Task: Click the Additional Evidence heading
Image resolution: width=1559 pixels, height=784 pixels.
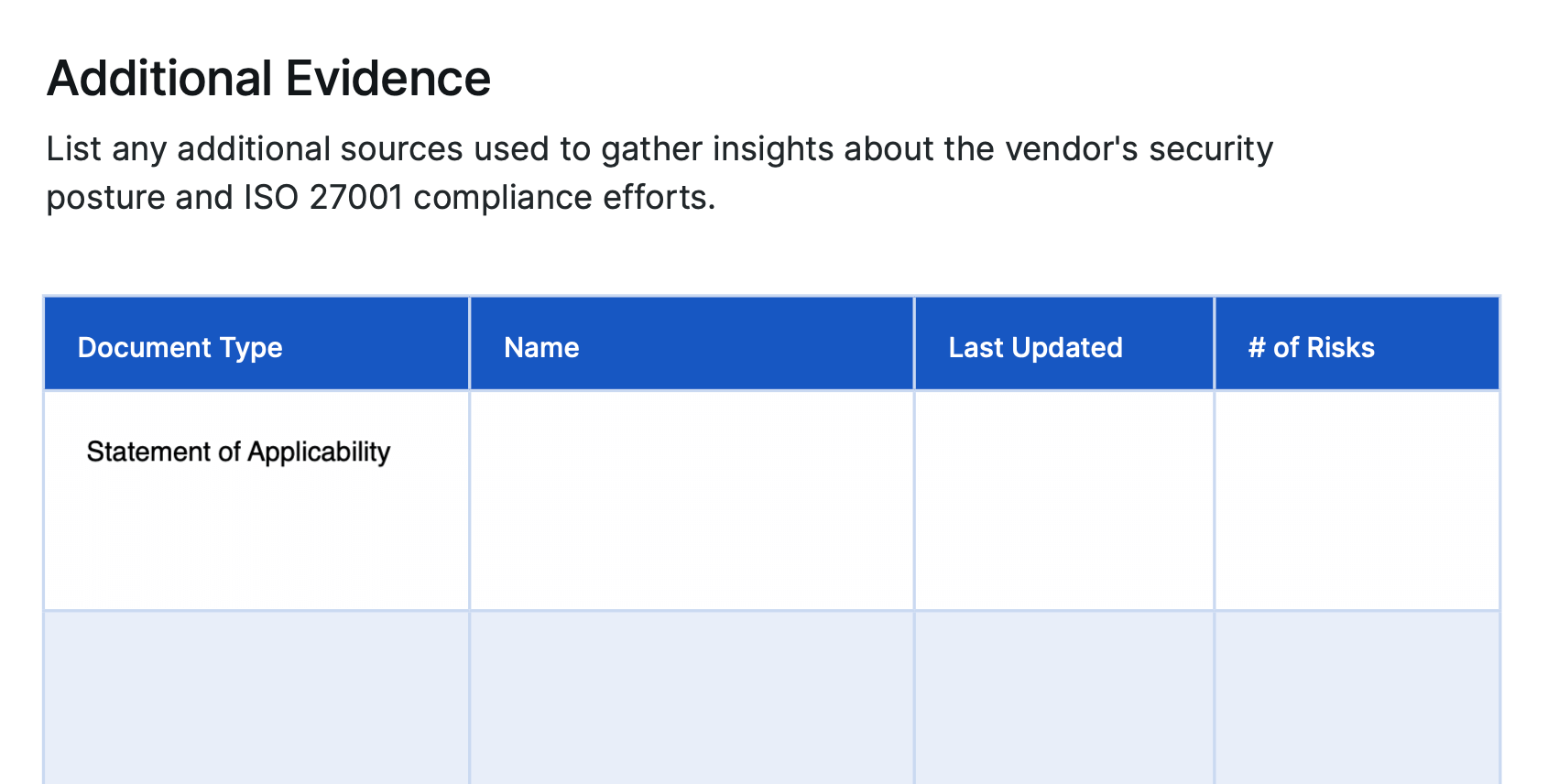Action: 268,78
